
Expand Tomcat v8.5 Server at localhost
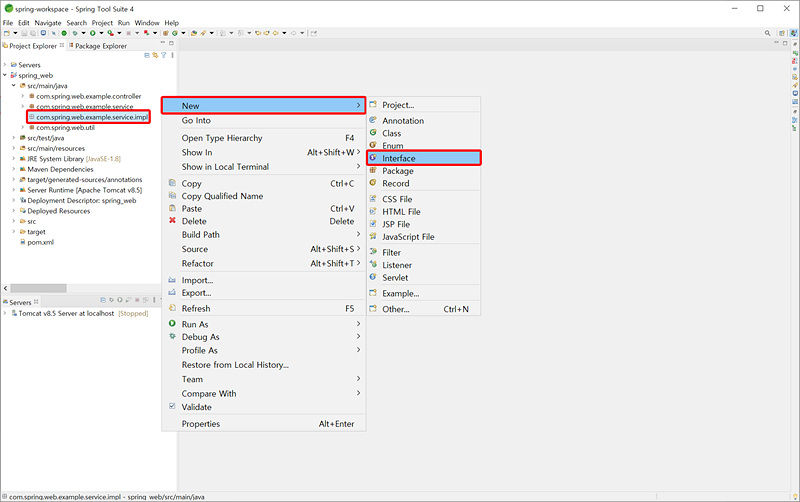pyautogui.click(x=5, y=313)
